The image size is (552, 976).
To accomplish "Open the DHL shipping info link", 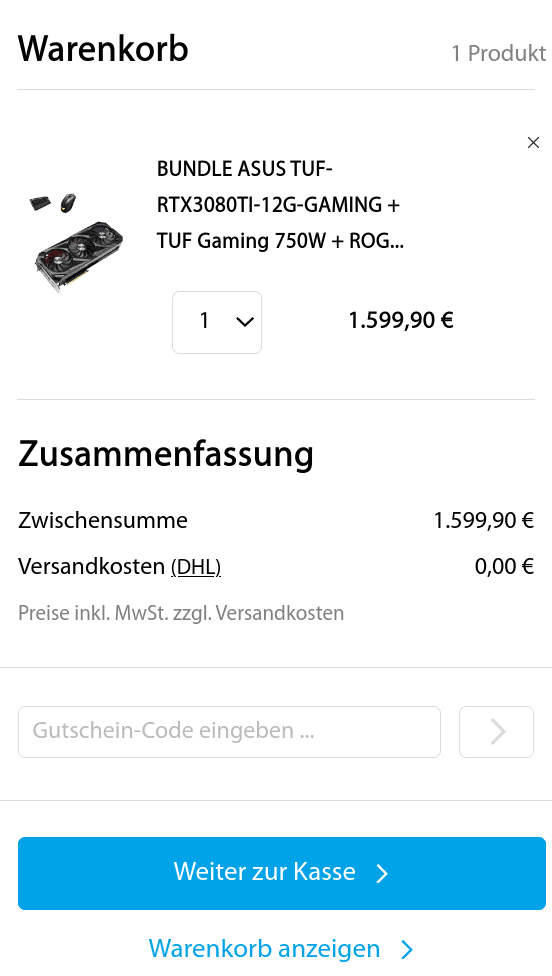I will pyautogui.click(x=196, y=567).
